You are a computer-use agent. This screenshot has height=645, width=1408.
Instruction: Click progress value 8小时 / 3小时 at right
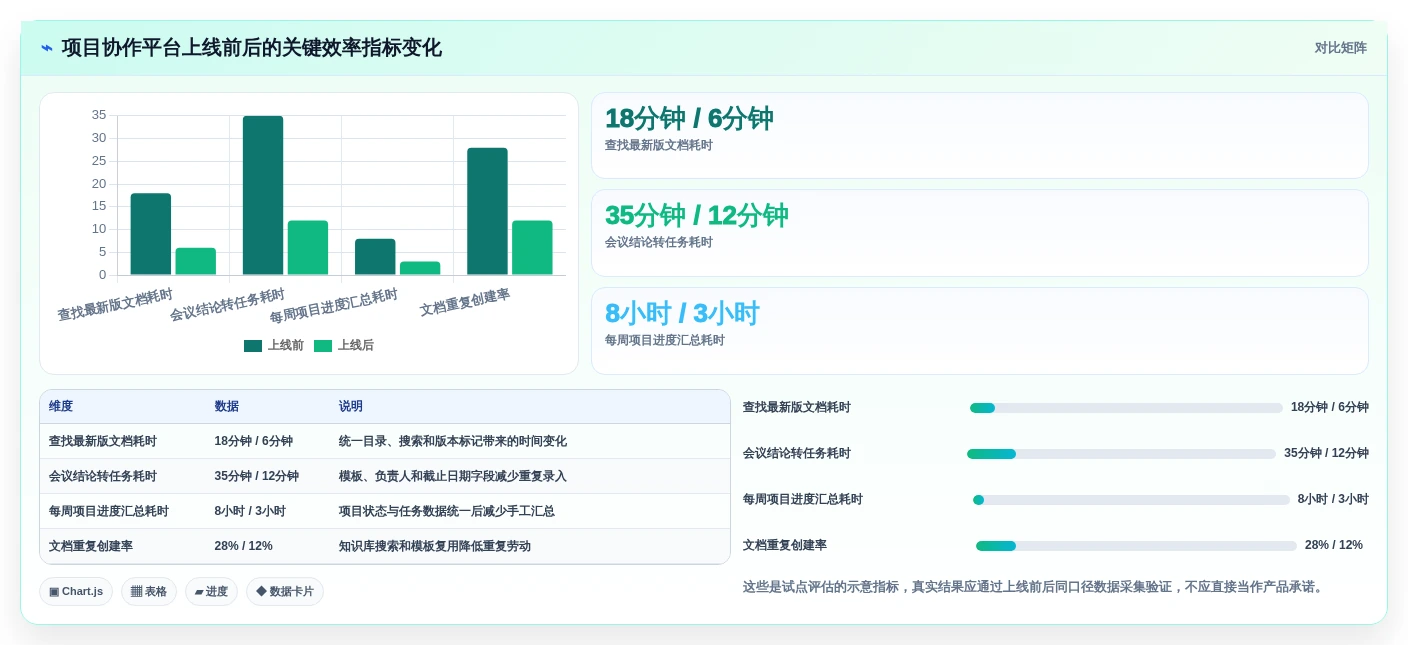coord(1333,500)
